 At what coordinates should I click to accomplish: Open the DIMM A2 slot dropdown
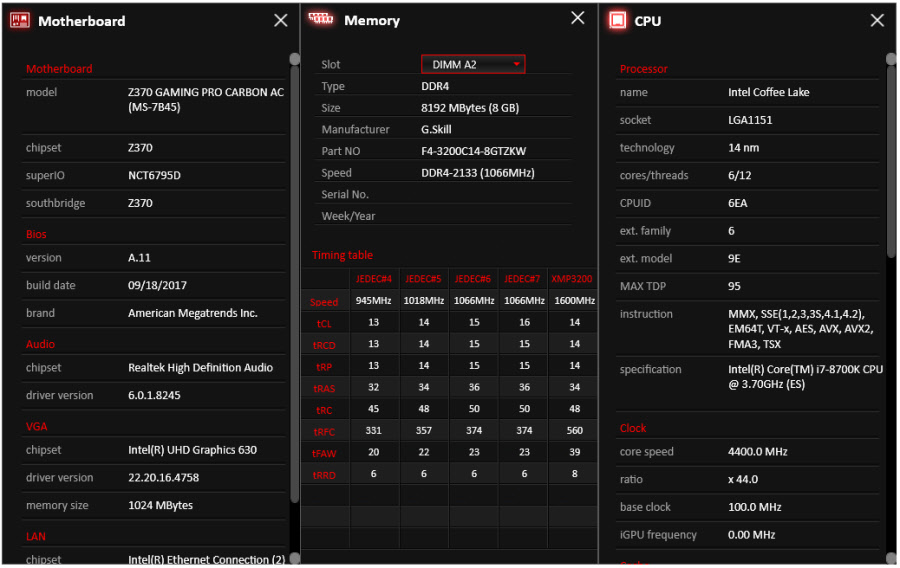pos(472,64)
